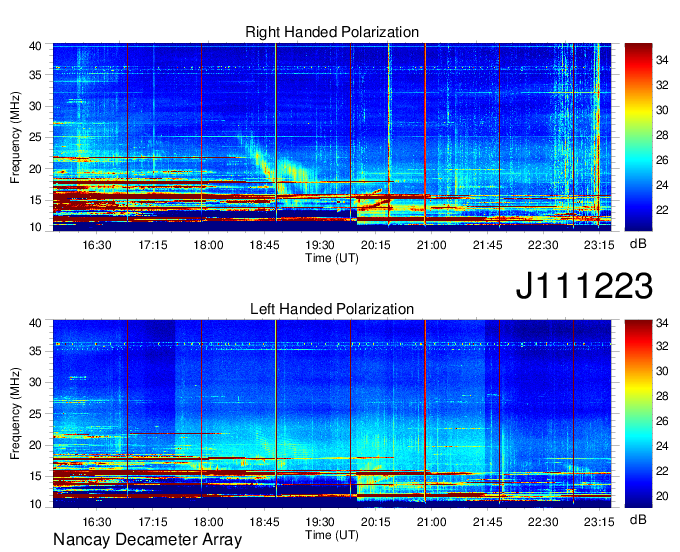Click the 25 MHz tick on upper plot

35,137
